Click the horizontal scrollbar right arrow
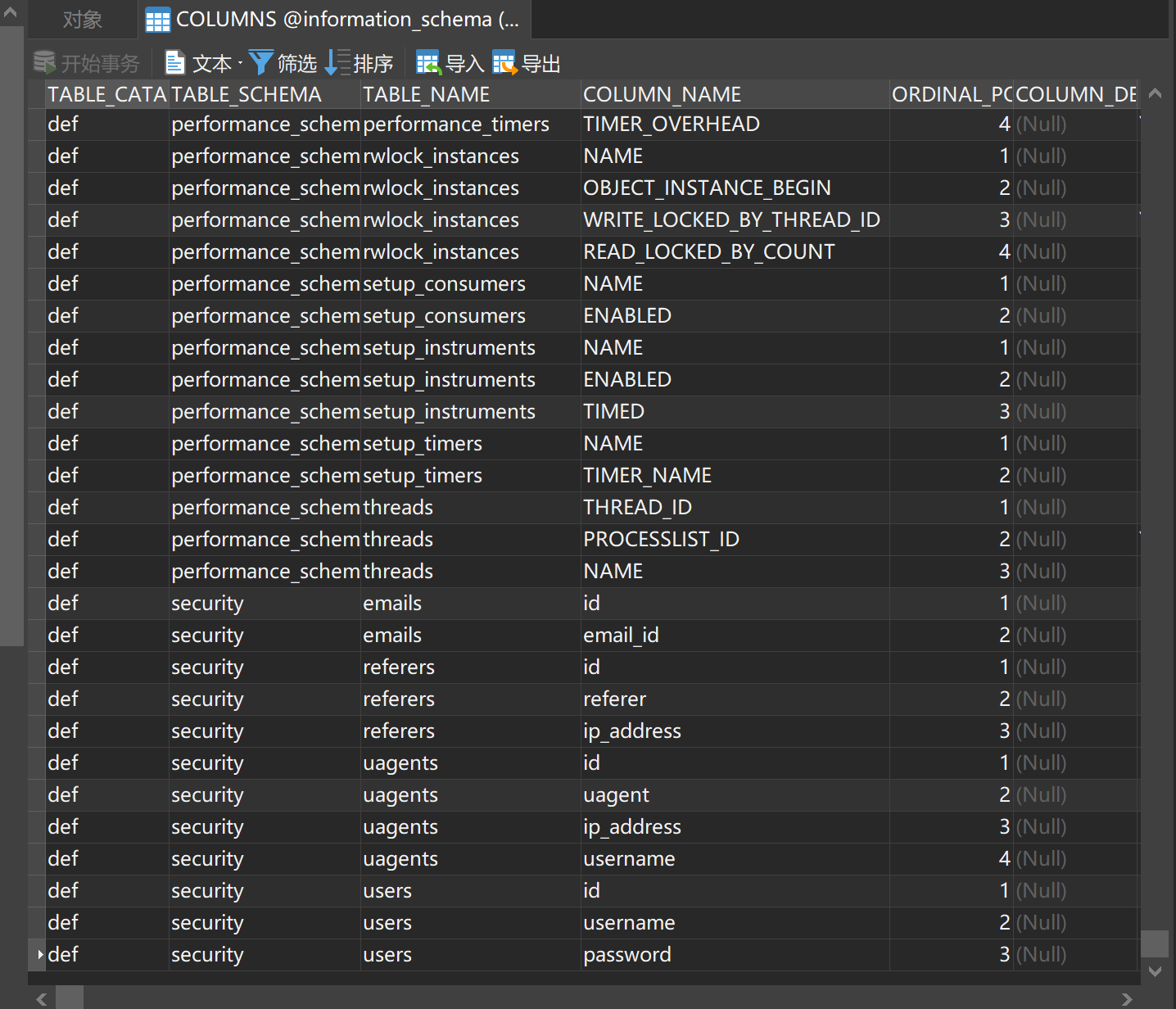The width and height of the screenshot is (1176, 1009). pyautogui.click(x=1127, y=999)
